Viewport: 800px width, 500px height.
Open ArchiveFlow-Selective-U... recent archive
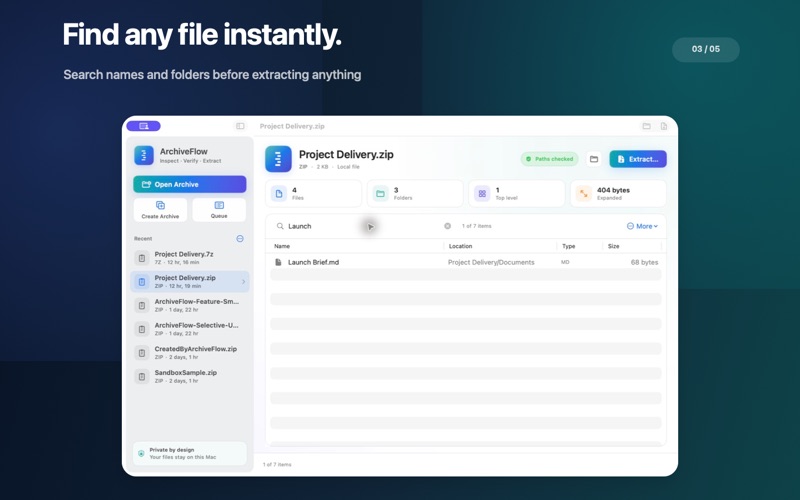coord(190,329)
